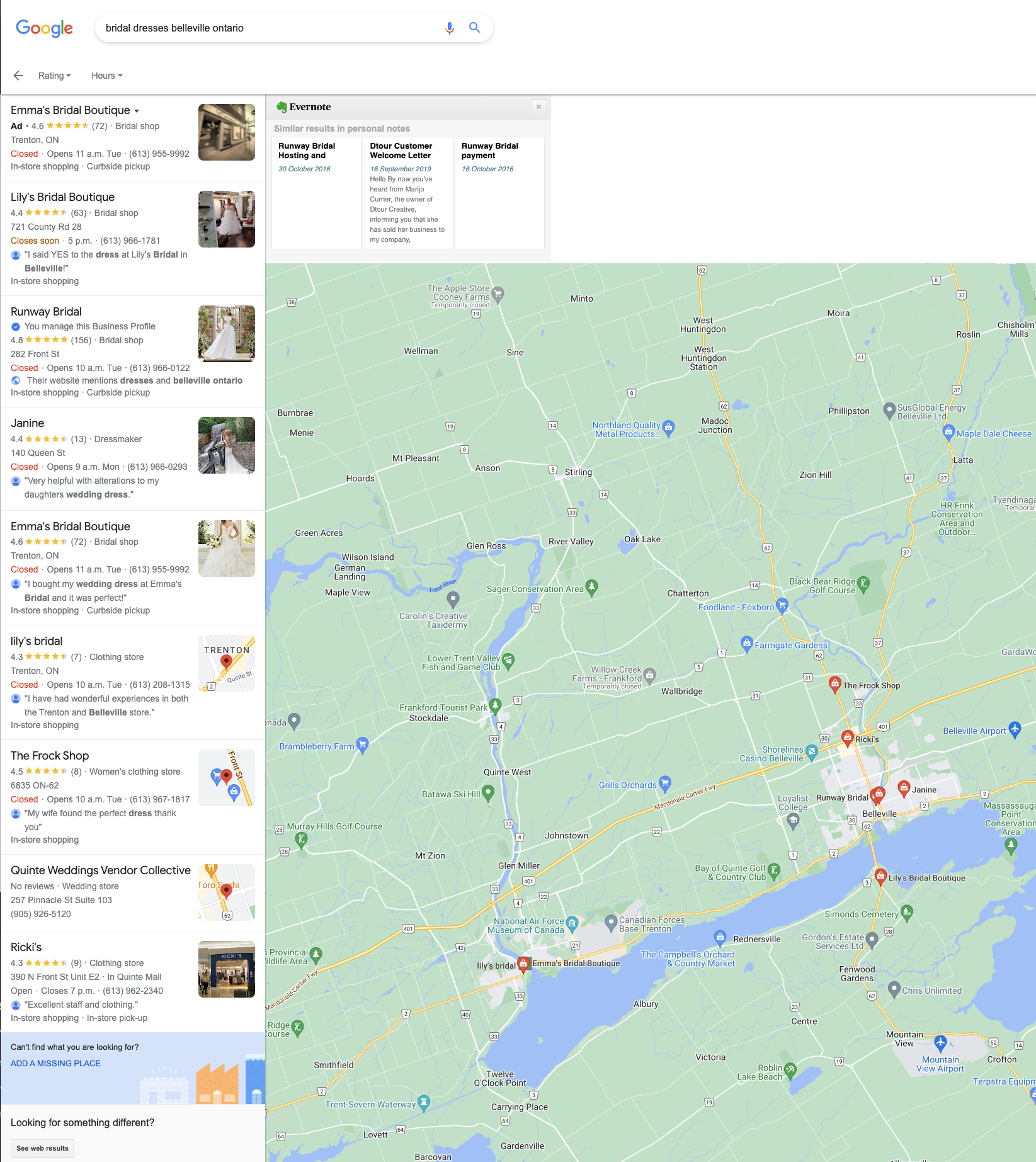Click the SusGlobal Energy Belleville pin
The height and width of the screenshot is (1162, 1036).
point(889,411)
